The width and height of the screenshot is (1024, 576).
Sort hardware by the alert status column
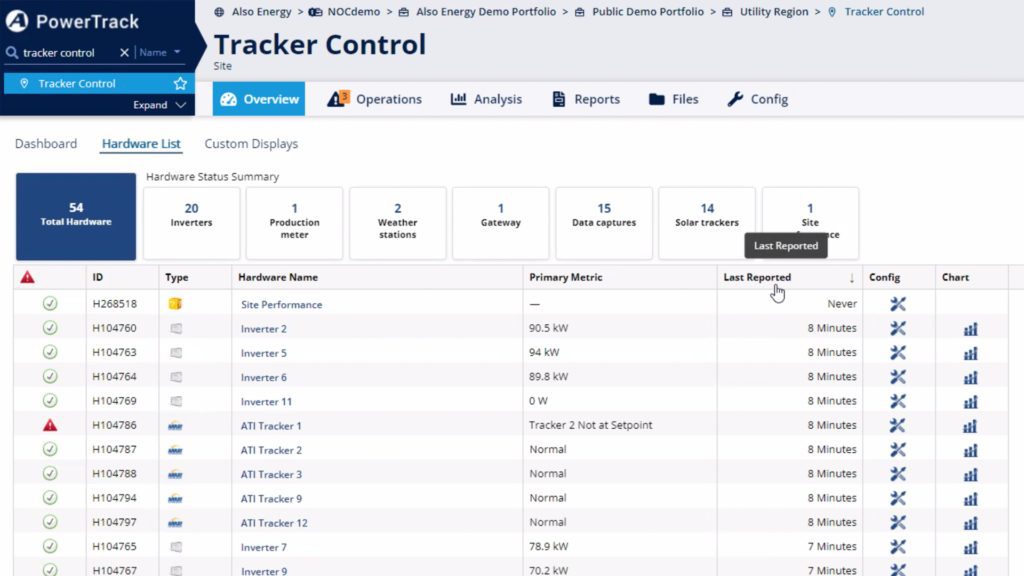[x=27, y=277]
